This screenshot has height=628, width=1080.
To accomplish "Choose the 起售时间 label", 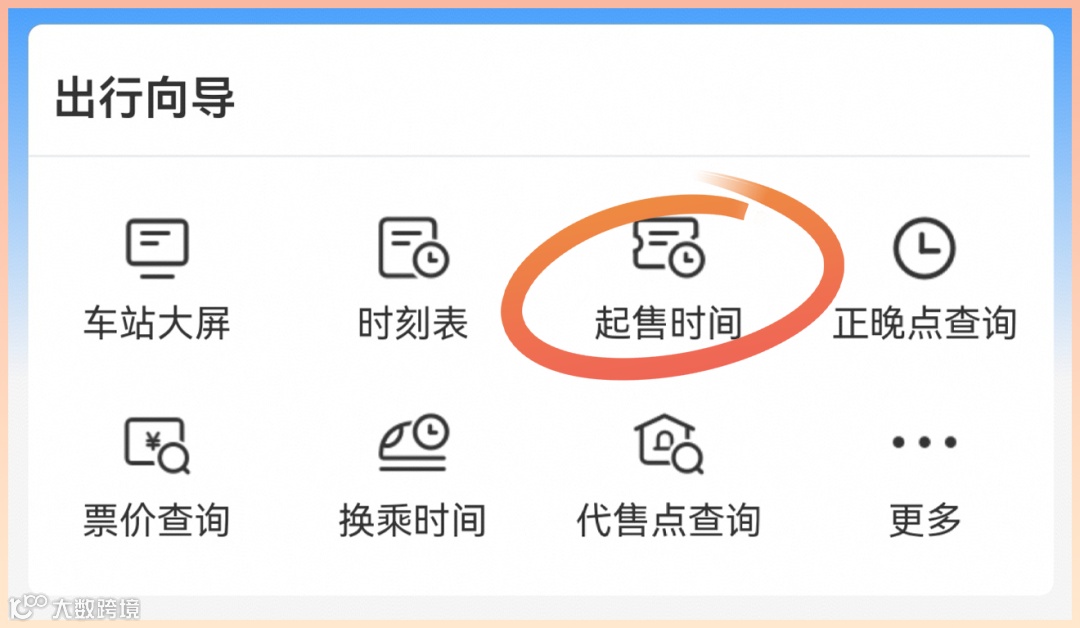I will tap(669, 323).
